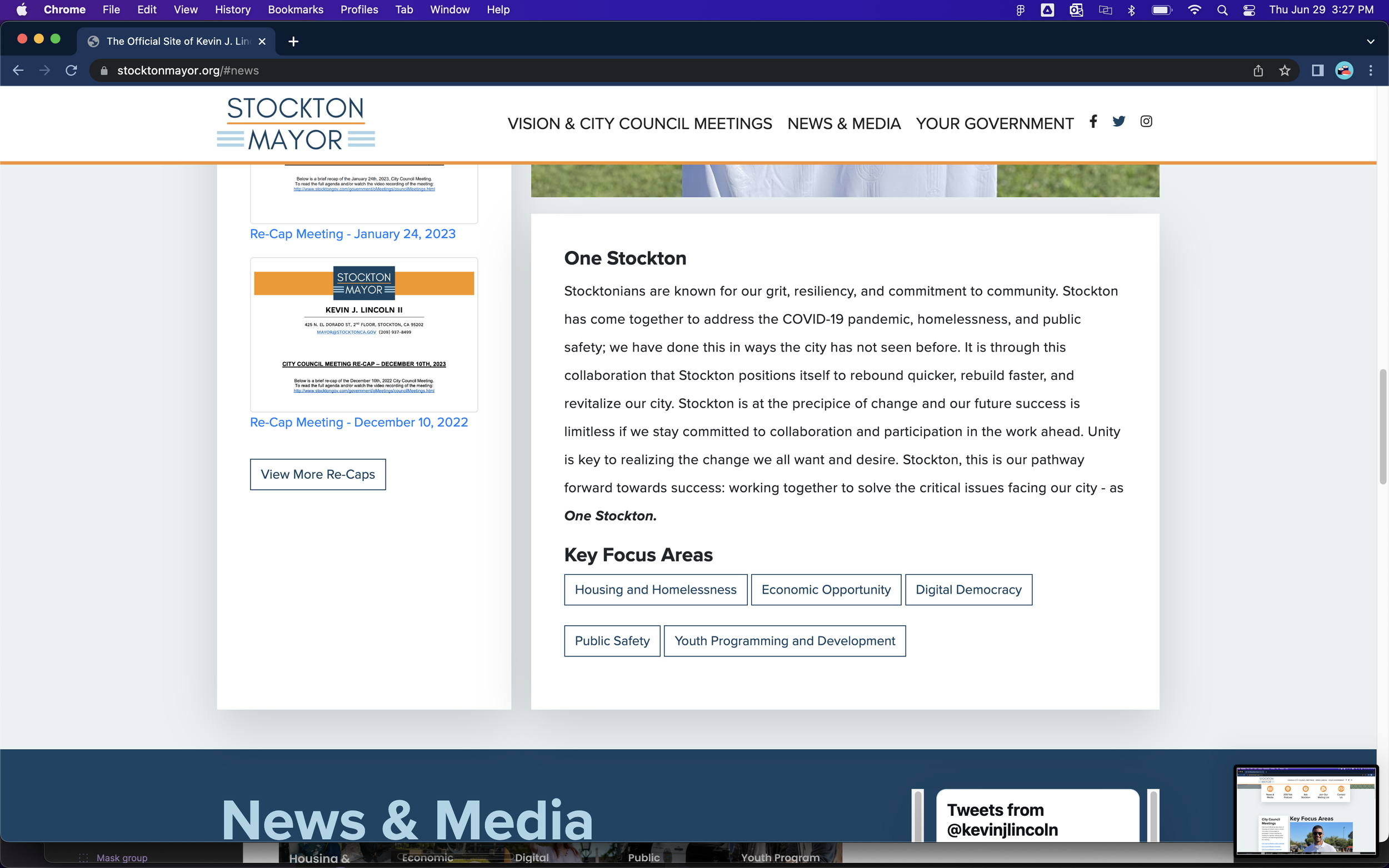The width and height of the screenshot is (1389, 868).
Task: Open the History menu
Action: coord(232,10)
